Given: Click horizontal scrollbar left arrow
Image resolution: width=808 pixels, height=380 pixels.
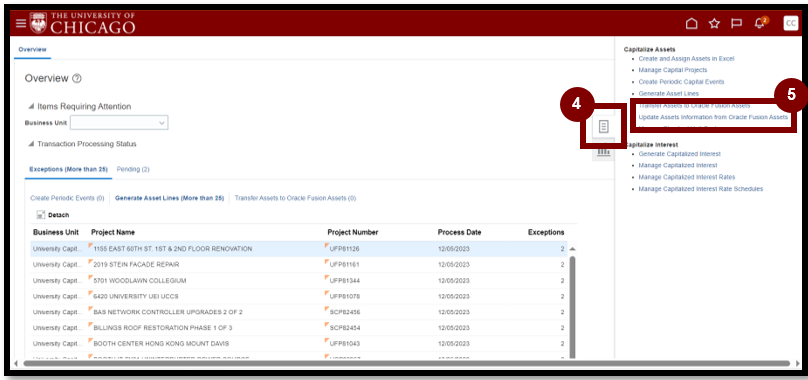Looking at the screenshot, I should [x=15, y=364].
